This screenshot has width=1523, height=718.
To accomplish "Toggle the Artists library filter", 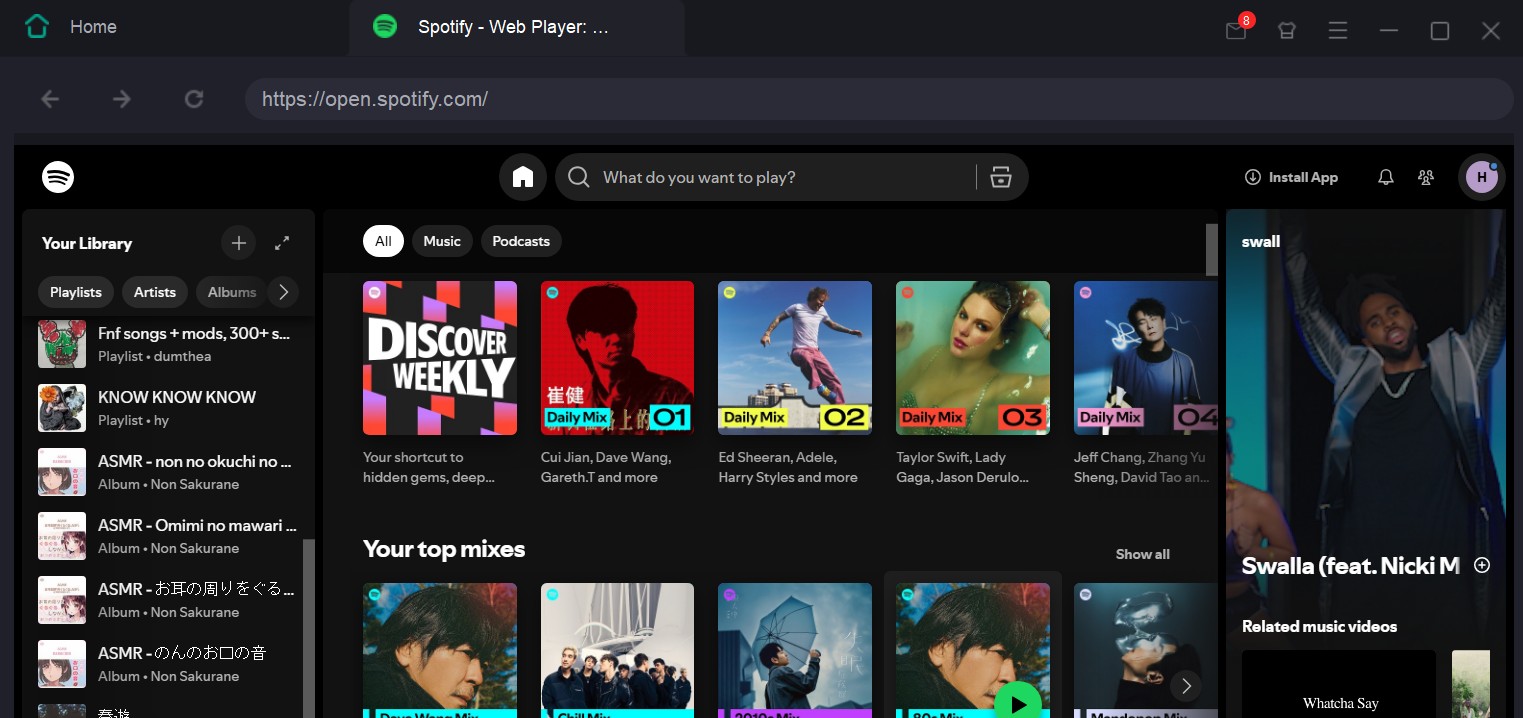I will 155,292.
